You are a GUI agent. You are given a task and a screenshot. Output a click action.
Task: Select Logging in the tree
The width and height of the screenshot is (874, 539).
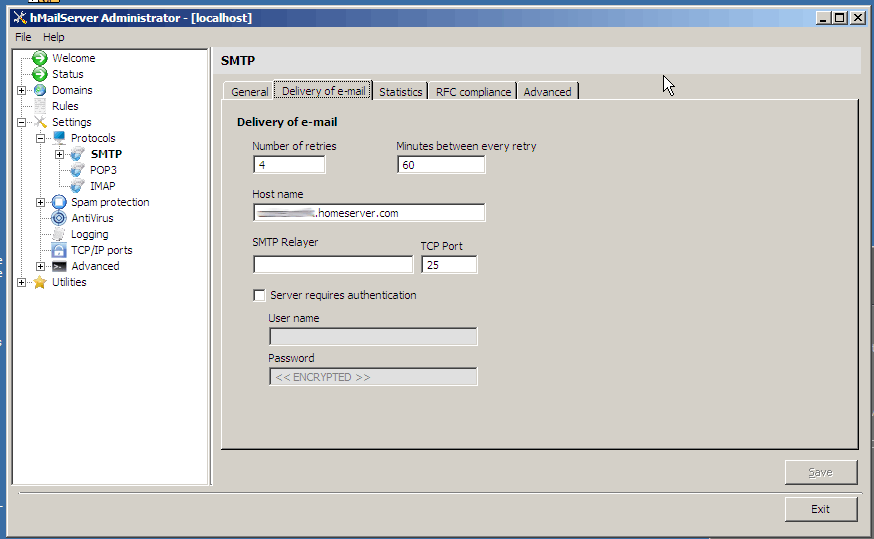point(89,235)
